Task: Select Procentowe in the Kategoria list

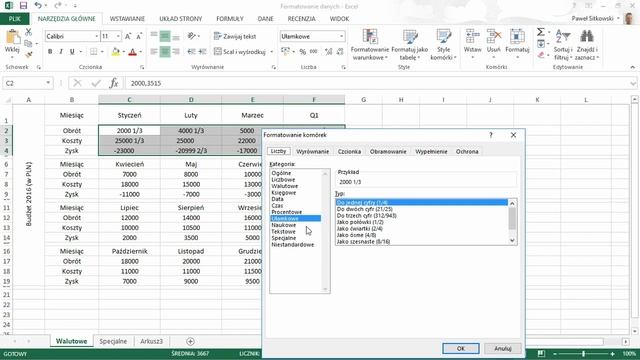Action: 287,212
